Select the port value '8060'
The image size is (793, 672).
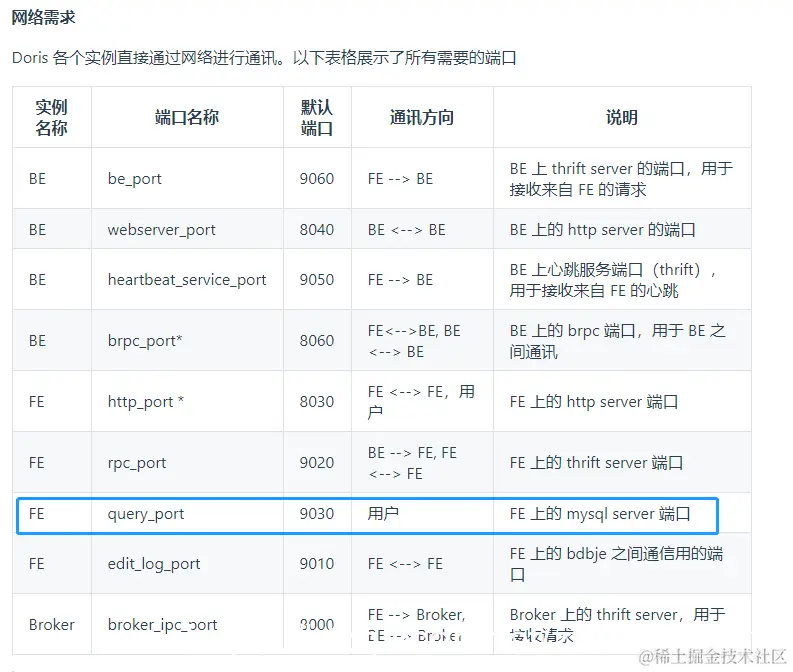[317, 341]
